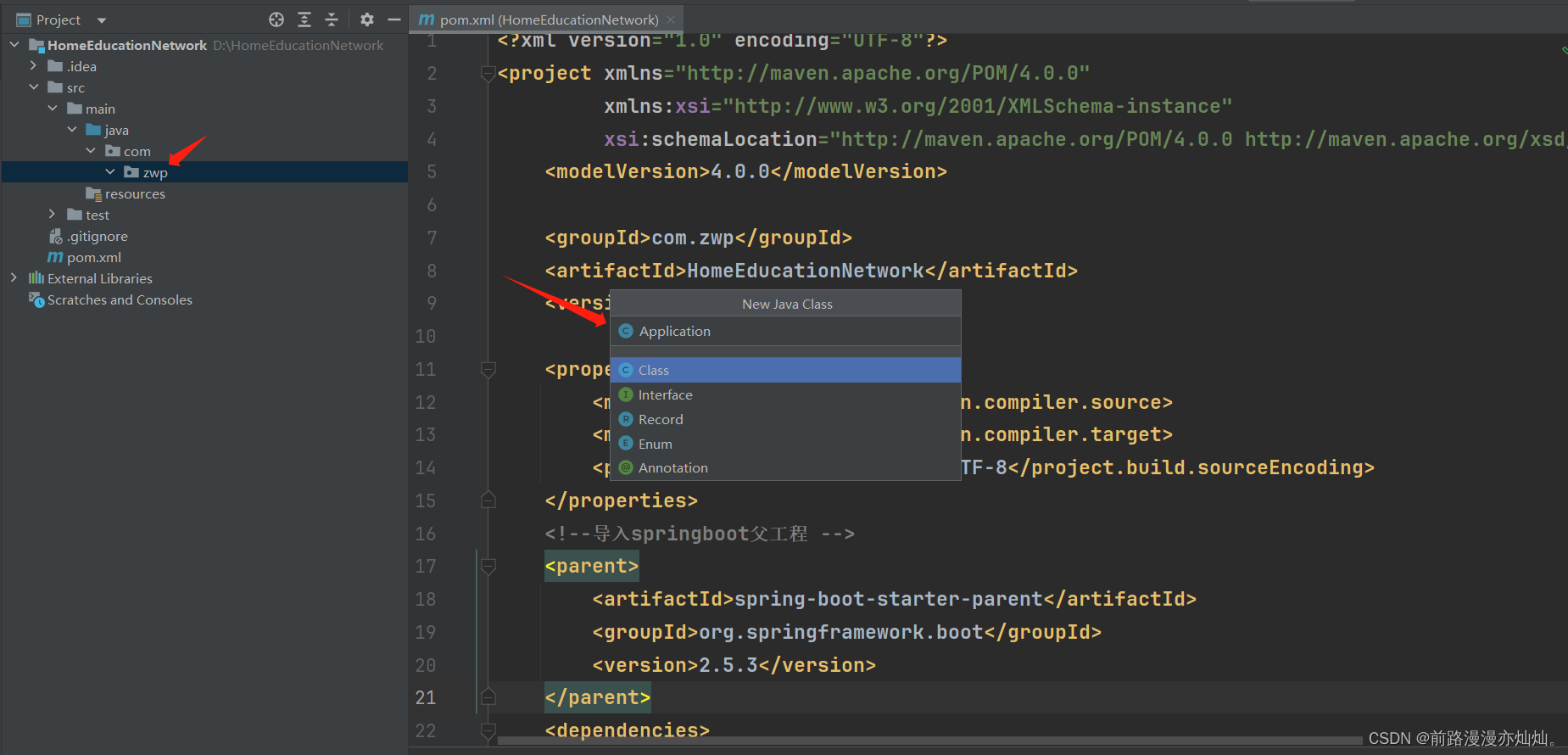Click the Collapse All icon in Project panel
The width and height of the screenshot is (1568, 755).
pos(332,20)
